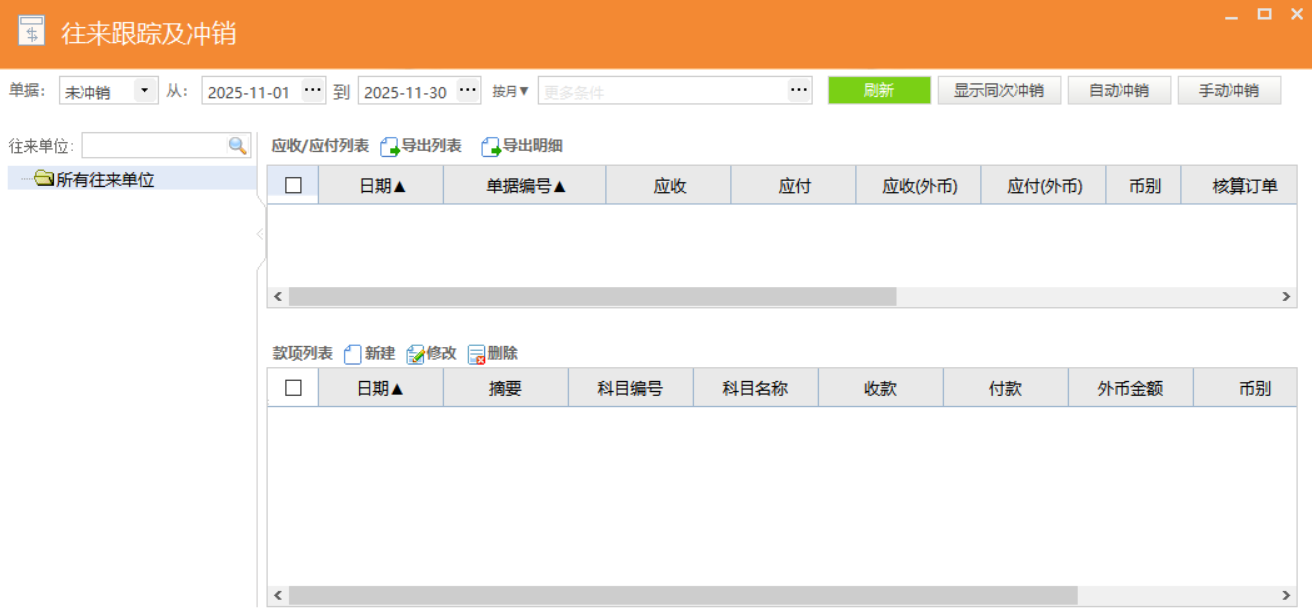Open the end date picker via its ... icon

pyautogui.click(x=467, y=90)
